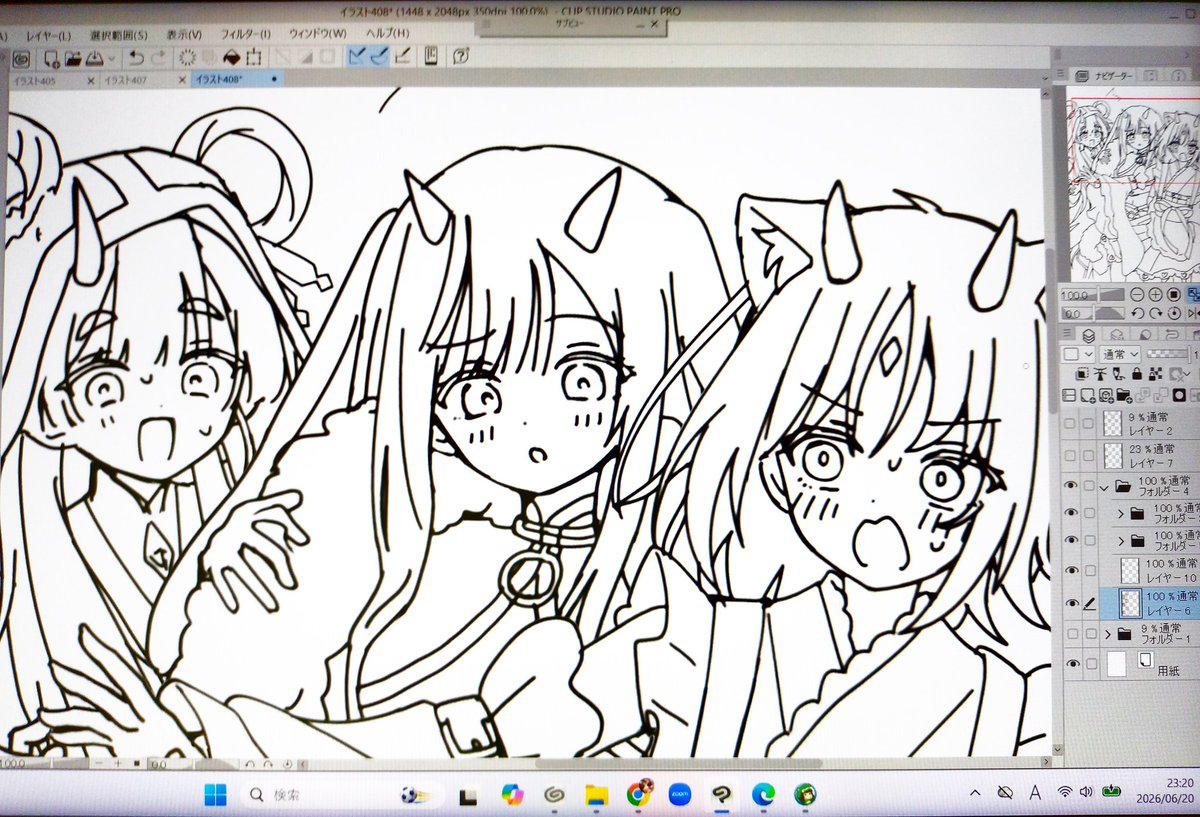Click Navigator reset rotation icon
This screenshot has height=817, width=1200.
tap(1174, 314)
